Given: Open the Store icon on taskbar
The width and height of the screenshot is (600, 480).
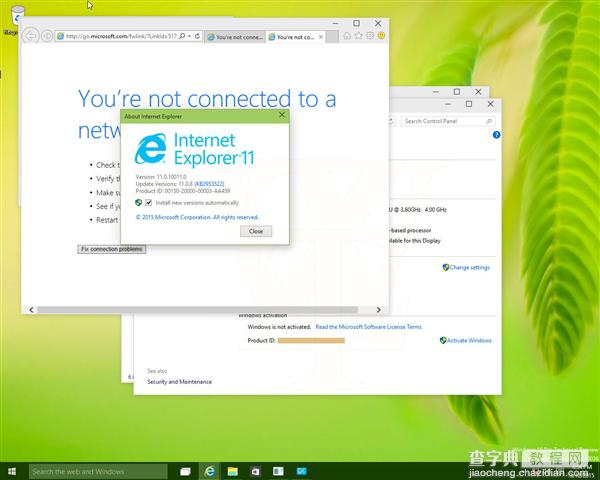Looking at the screenshot, I should coord(255,472).
